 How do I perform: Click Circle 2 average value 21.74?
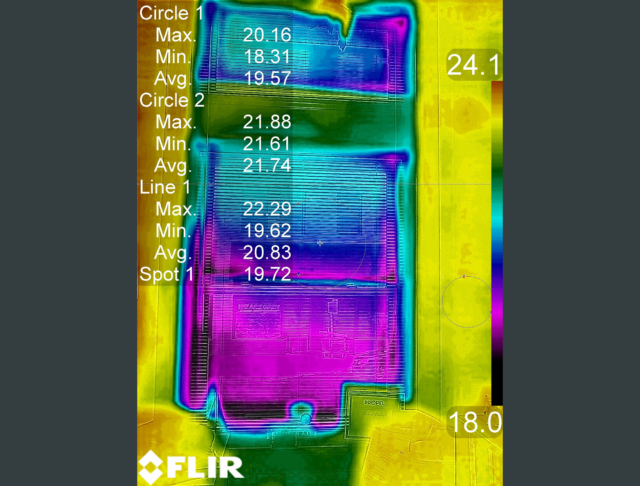(267, 165)
